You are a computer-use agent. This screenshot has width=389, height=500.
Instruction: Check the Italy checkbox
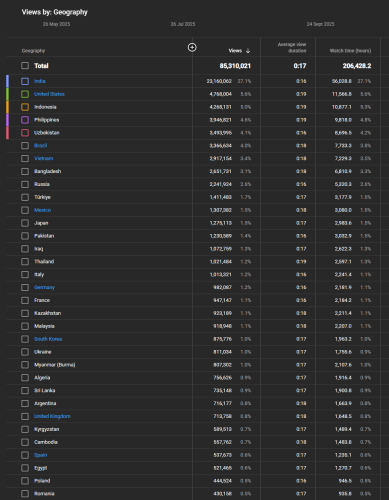25,275
